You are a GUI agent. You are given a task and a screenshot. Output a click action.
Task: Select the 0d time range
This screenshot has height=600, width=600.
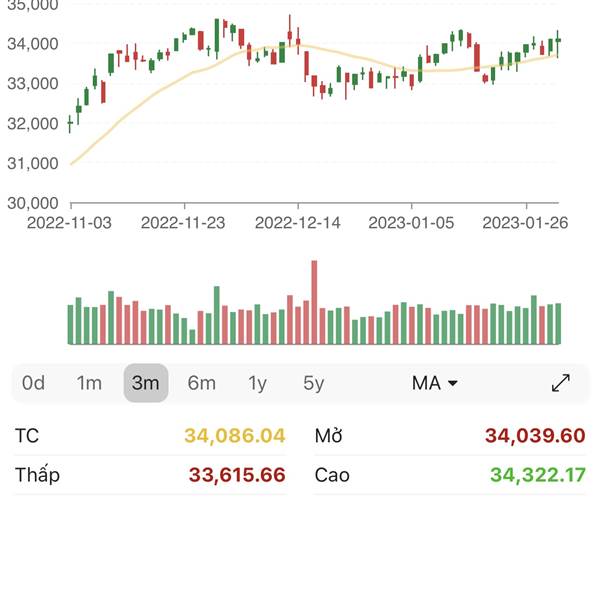(33, 383)
